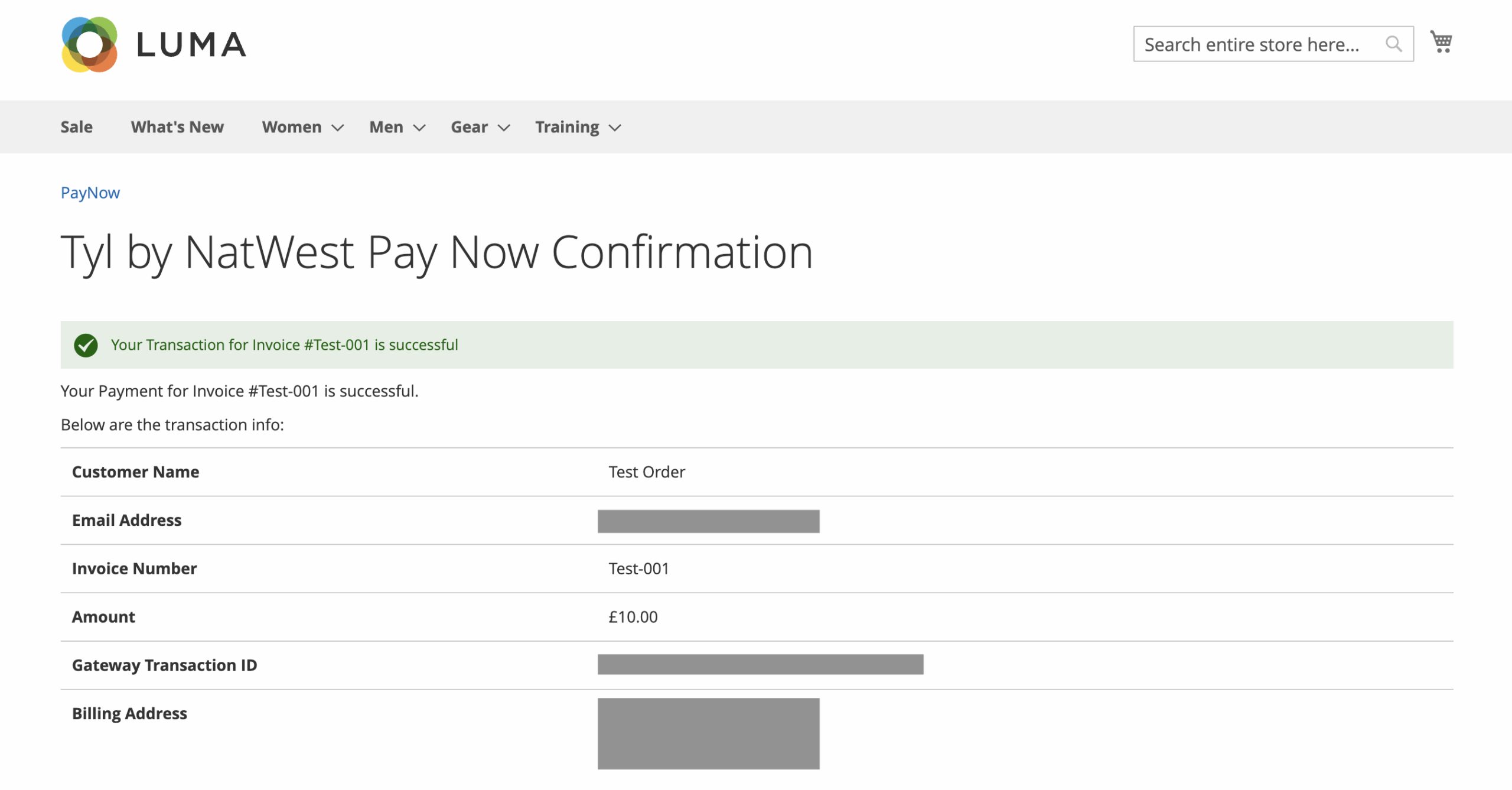Click the Amount value £10.00
This screenshot has height=790, width=1512.
pyautogui.click(x=633, y=616)
